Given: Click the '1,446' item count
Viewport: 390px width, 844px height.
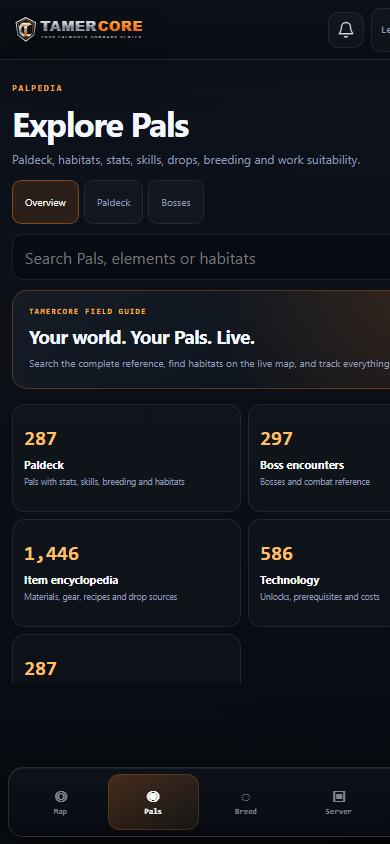Looking at the screenshot, I should [x=52, y=553].
